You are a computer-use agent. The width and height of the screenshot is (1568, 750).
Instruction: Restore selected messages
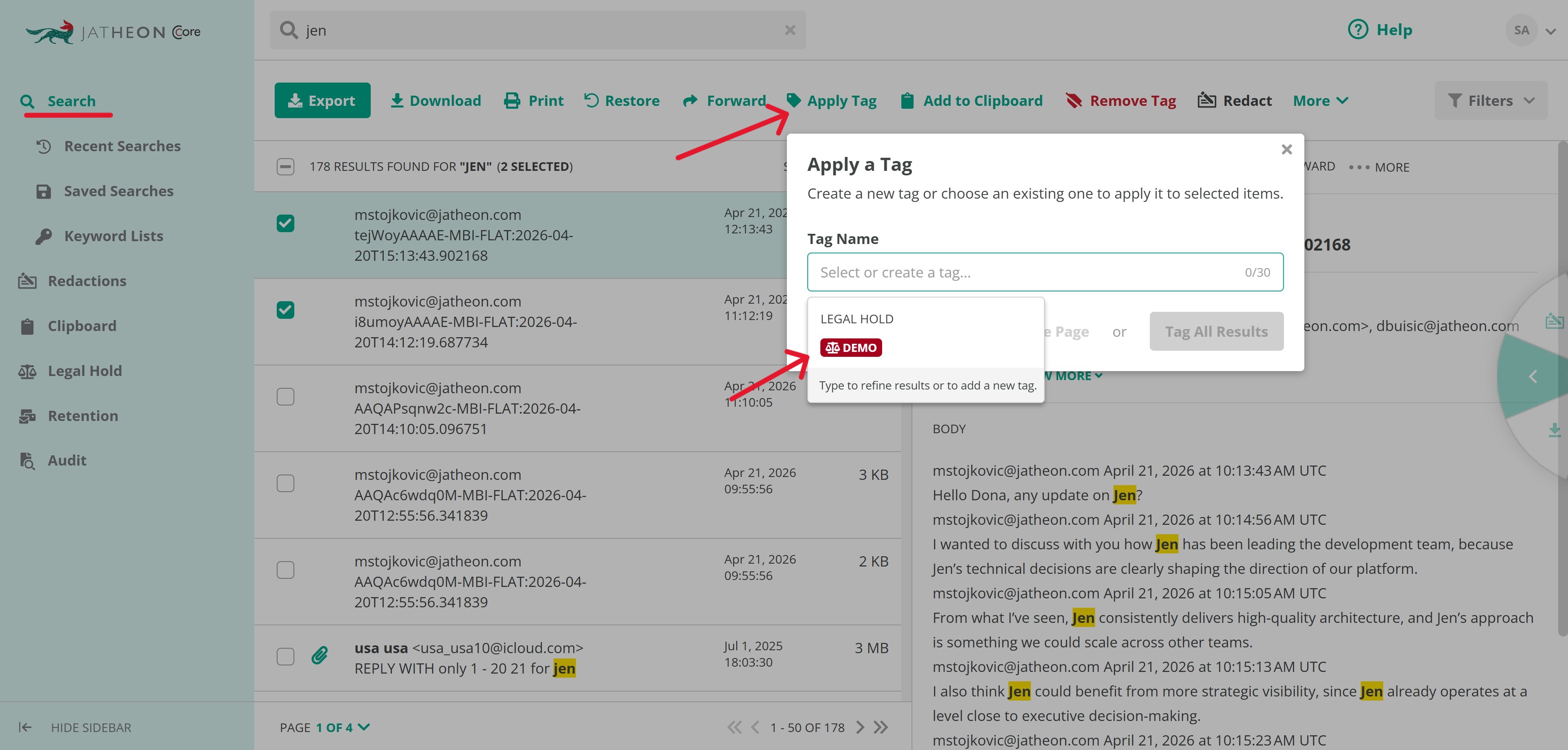click(621, 101)
